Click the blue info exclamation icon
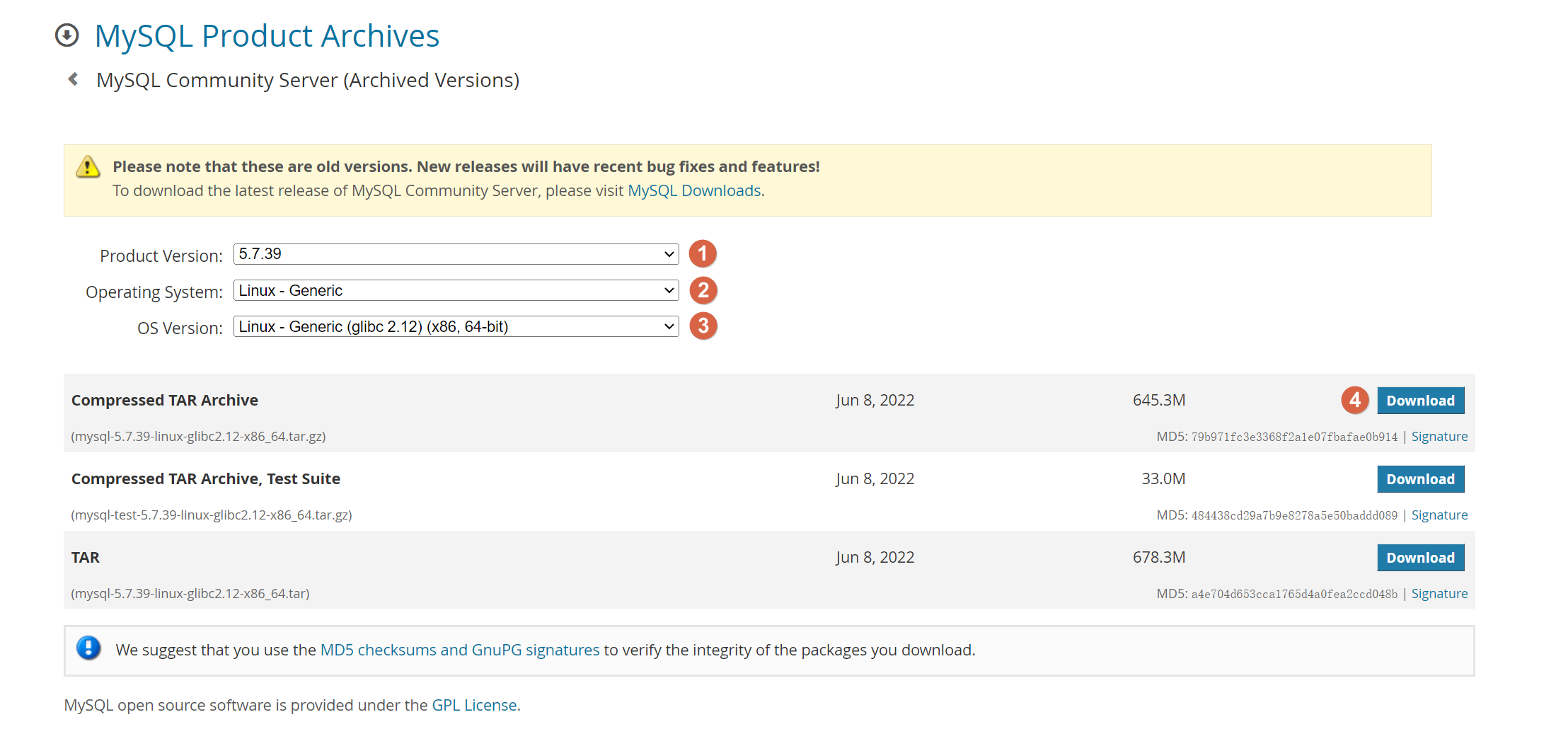The height and width of the screenshot is (734, 1568). click(88, 648)
